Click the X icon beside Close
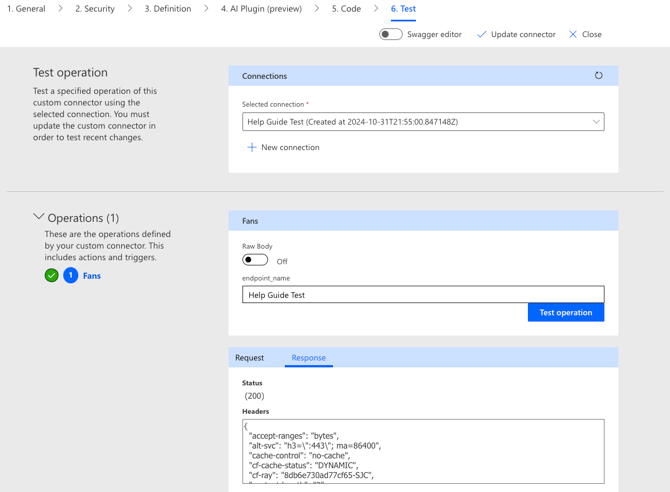 (573, 34)
